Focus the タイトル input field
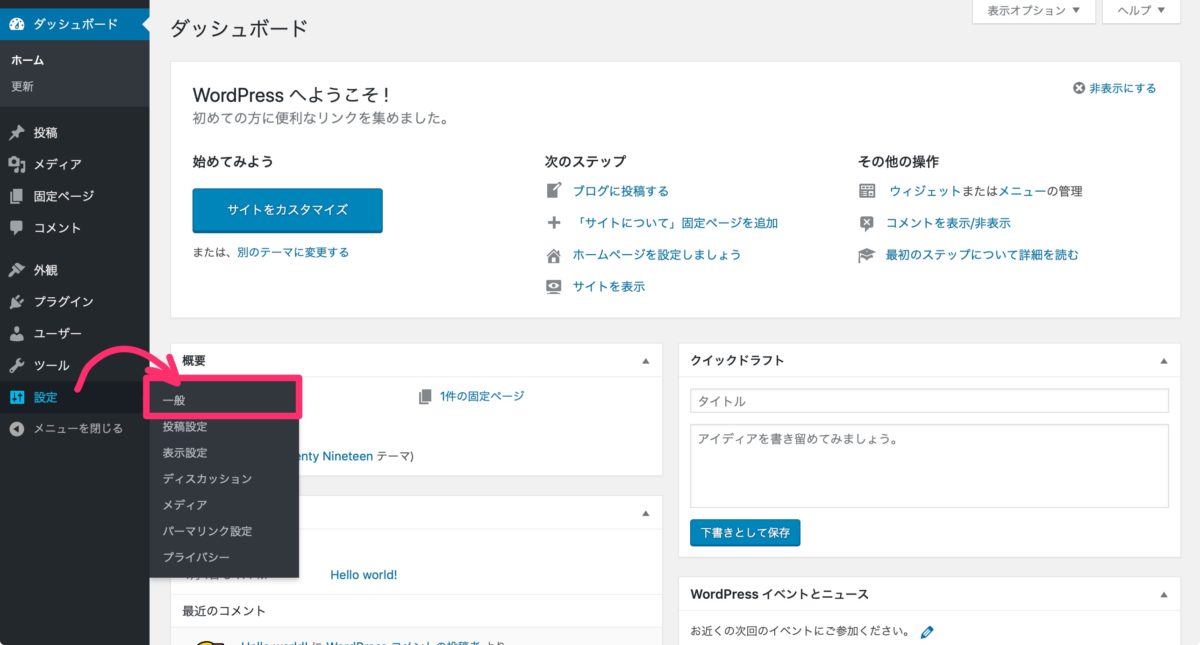Screen dimensions: 1200x645 click(929, 401)
